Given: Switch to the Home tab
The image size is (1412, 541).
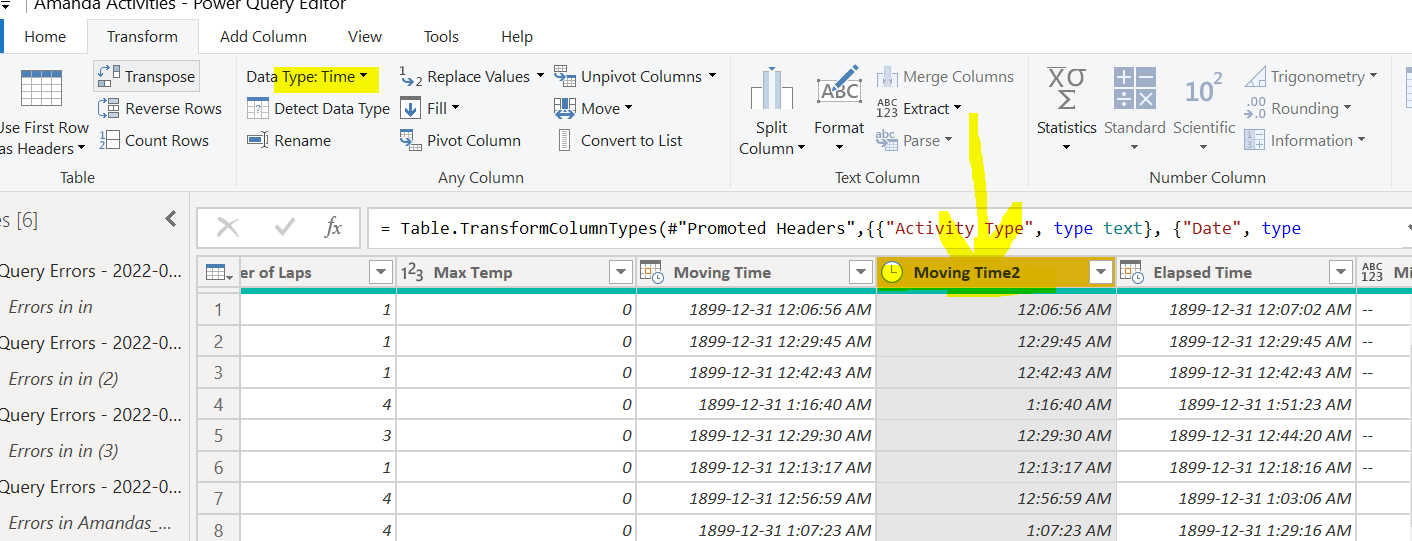Looking at the screenshot, I should coord(45,36).
